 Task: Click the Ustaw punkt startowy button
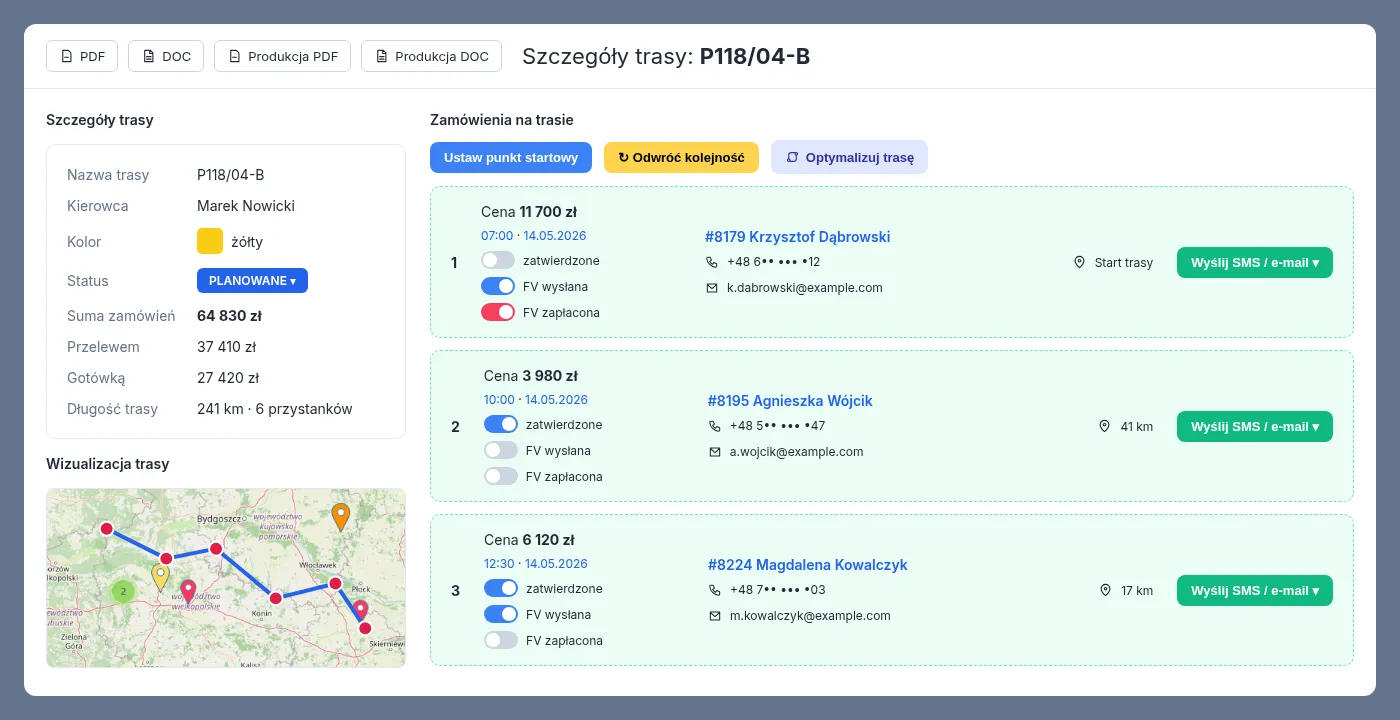[511, 158]
